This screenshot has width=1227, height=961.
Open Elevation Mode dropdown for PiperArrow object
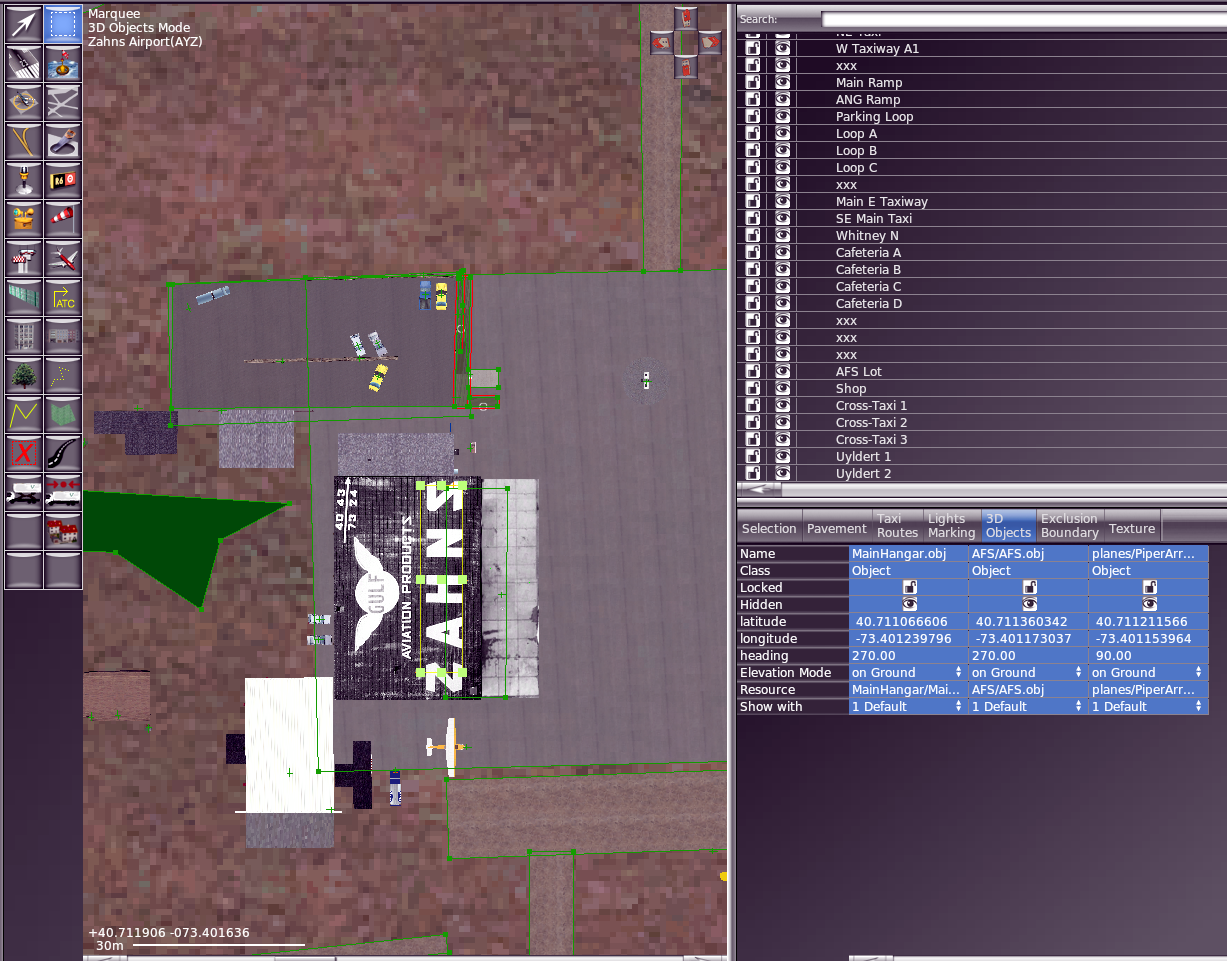[x=1148, y=673]
